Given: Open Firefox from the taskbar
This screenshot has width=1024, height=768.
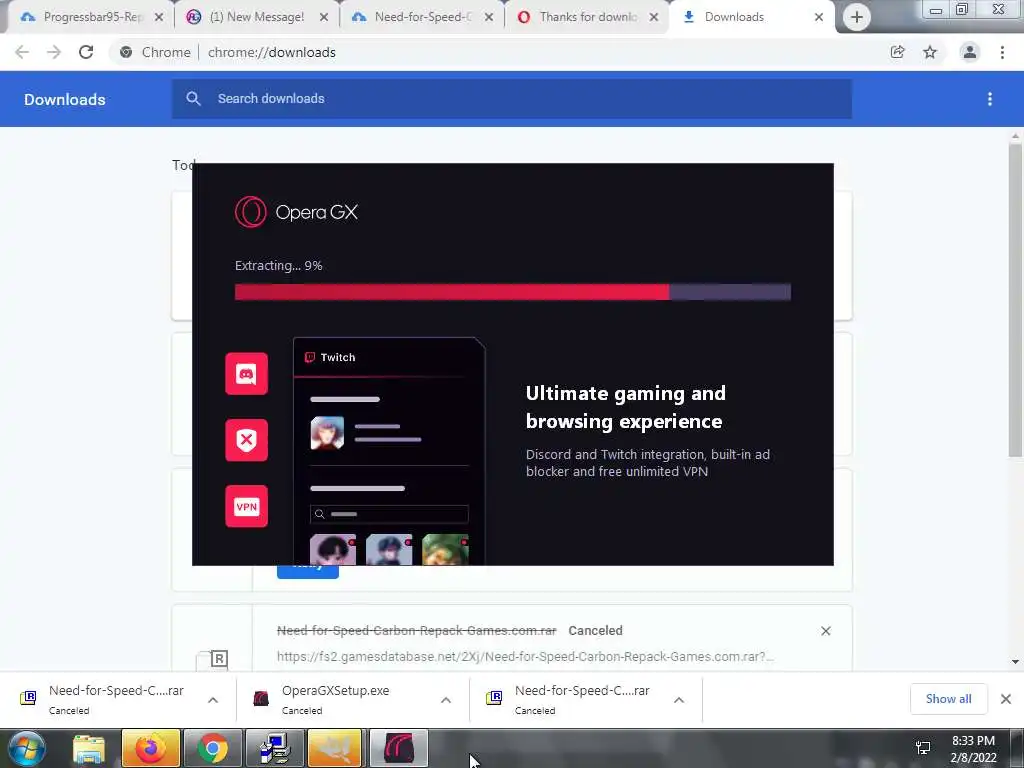Looking at the screenshot, I should click(150, 748).
